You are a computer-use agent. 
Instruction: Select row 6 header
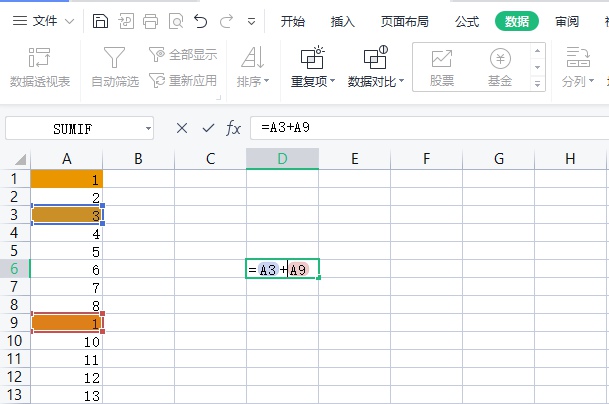(15, 268)
